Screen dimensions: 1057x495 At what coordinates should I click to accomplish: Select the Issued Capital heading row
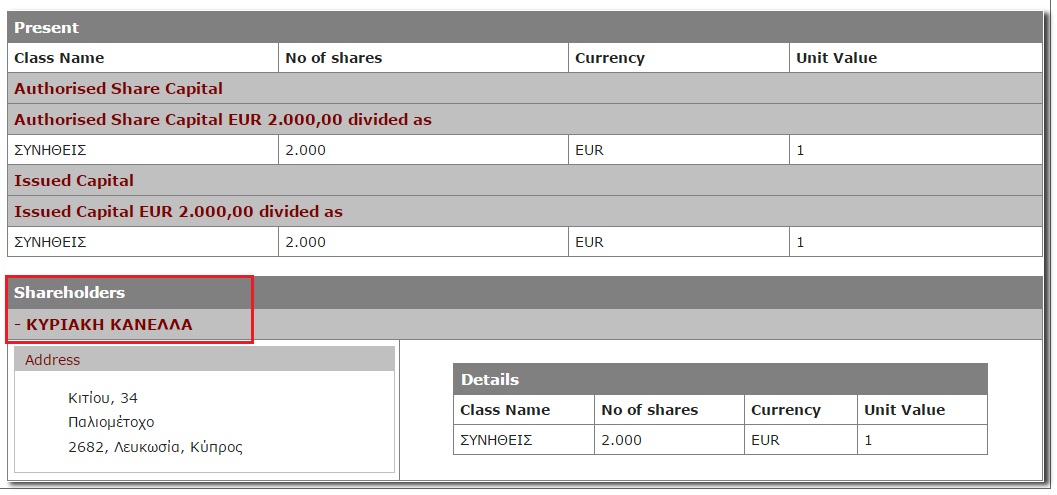click(x=74, y=181)
